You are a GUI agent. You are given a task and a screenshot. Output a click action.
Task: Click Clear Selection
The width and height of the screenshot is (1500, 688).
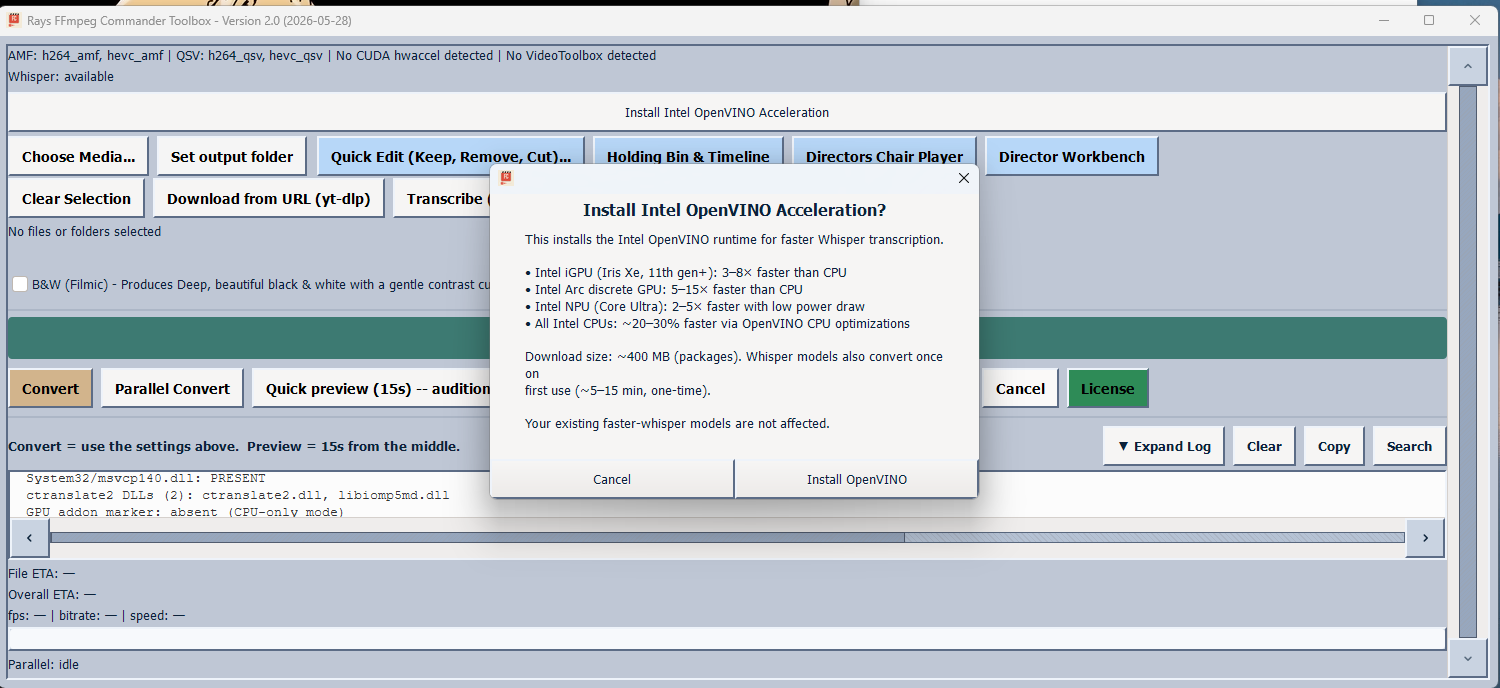coord(76,198)
